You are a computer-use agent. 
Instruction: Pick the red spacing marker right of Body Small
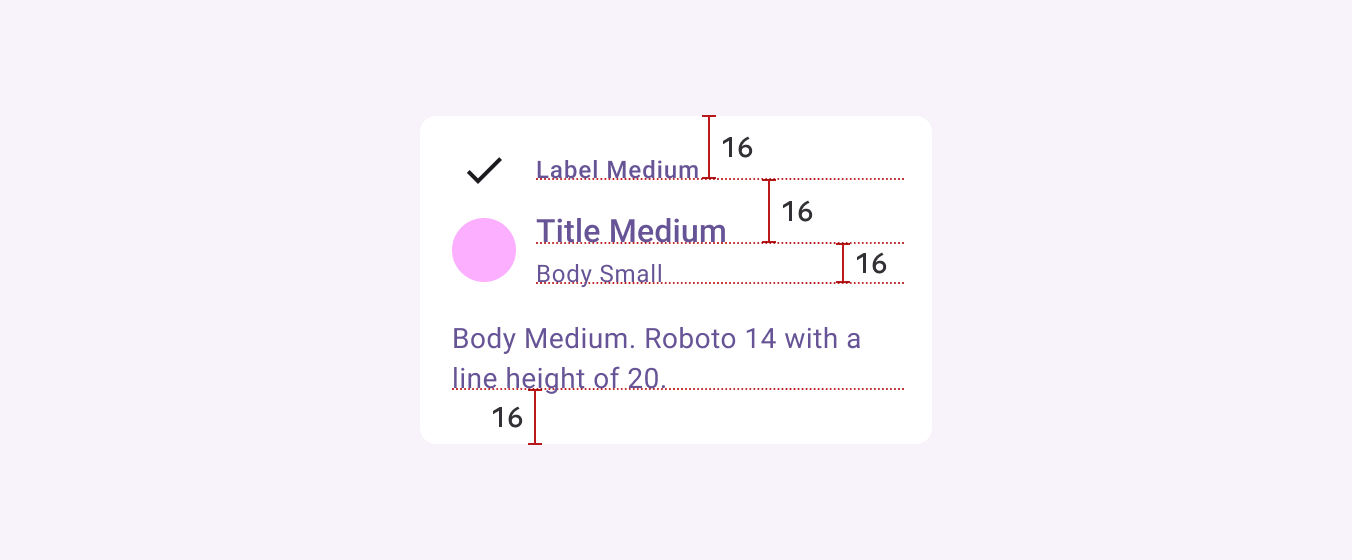pos(843,263)
